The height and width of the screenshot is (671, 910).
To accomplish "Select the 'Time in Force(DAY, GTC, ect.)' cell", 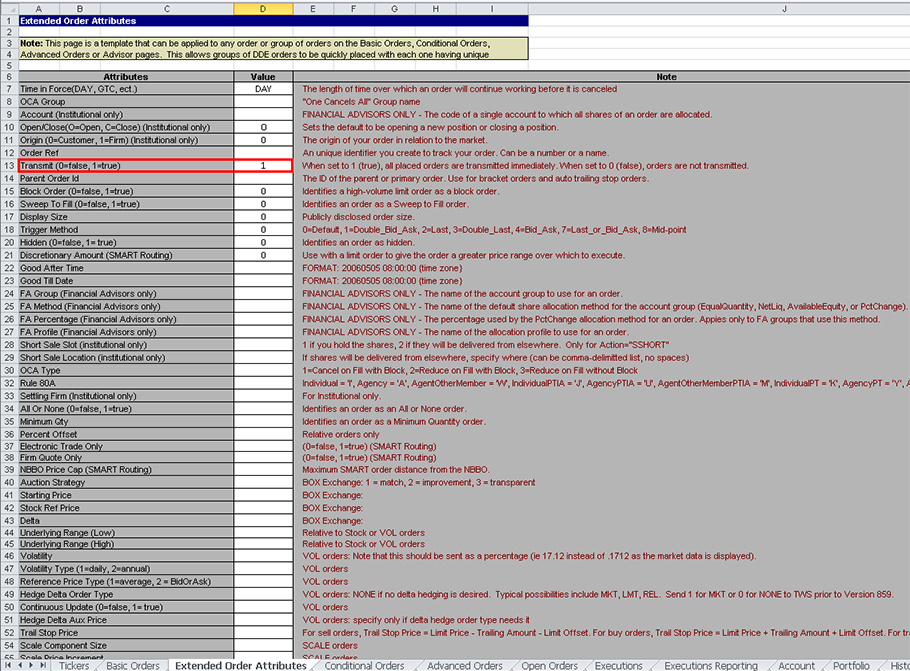I will point(126,89).
